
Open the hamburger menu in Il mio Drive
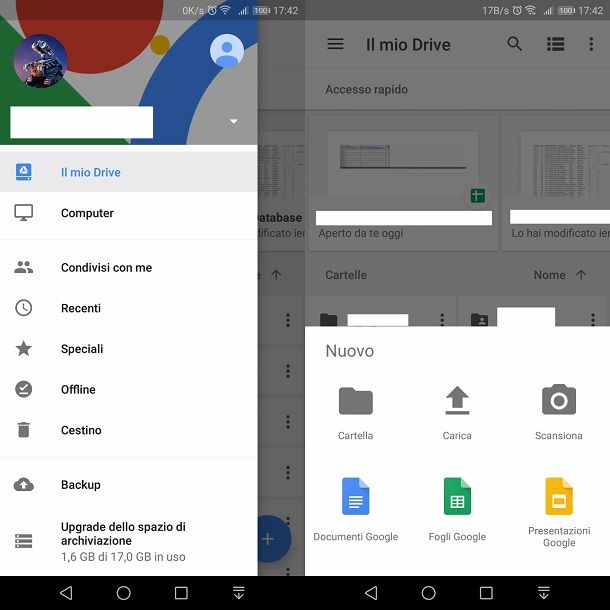335,44
